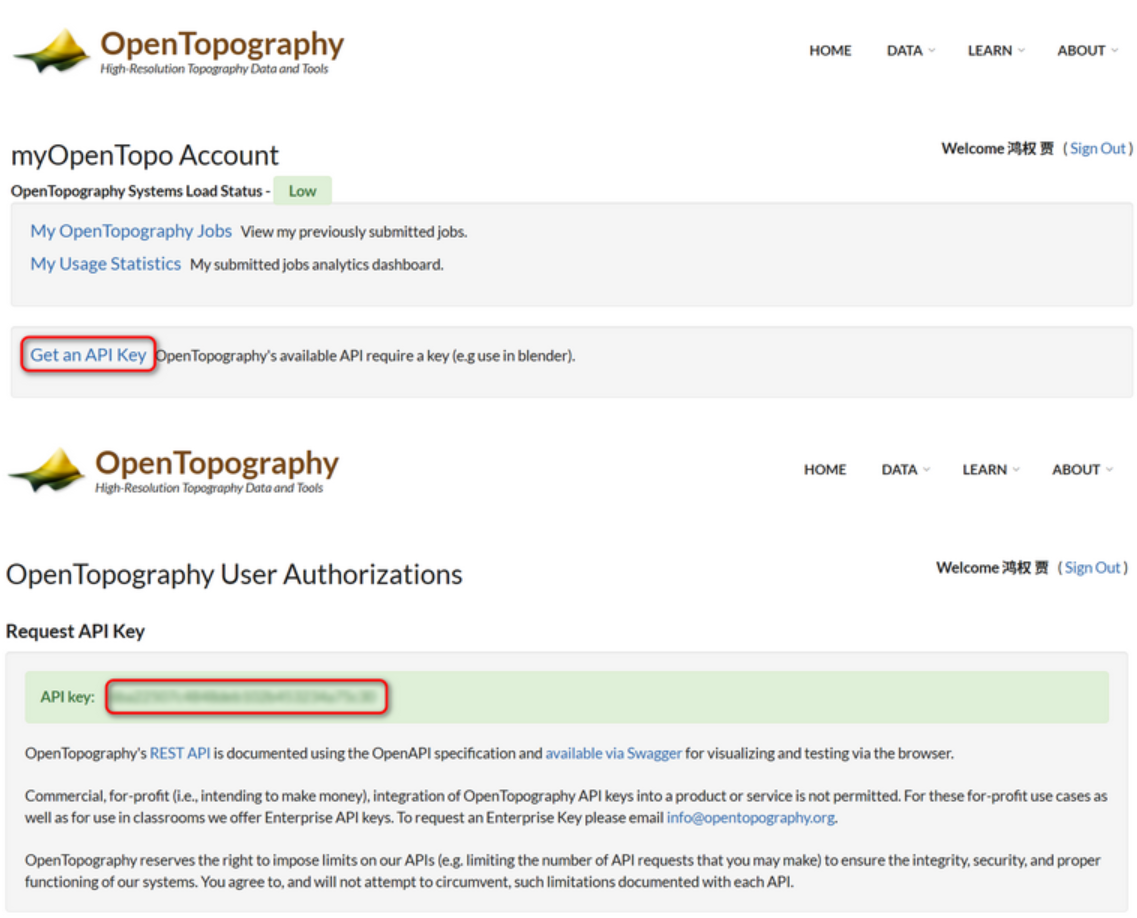This screenshot has width=1137, height=918.
Task: Click the Request API Key heading
Action: coord(75,632)
